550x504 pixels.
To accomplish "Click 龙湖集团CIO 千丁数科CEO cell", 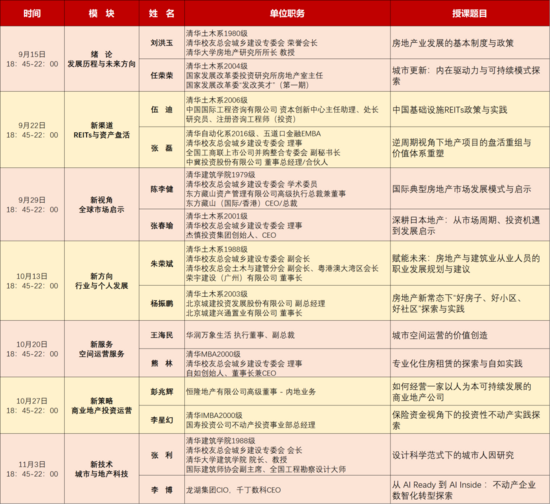I will point(287,490).
